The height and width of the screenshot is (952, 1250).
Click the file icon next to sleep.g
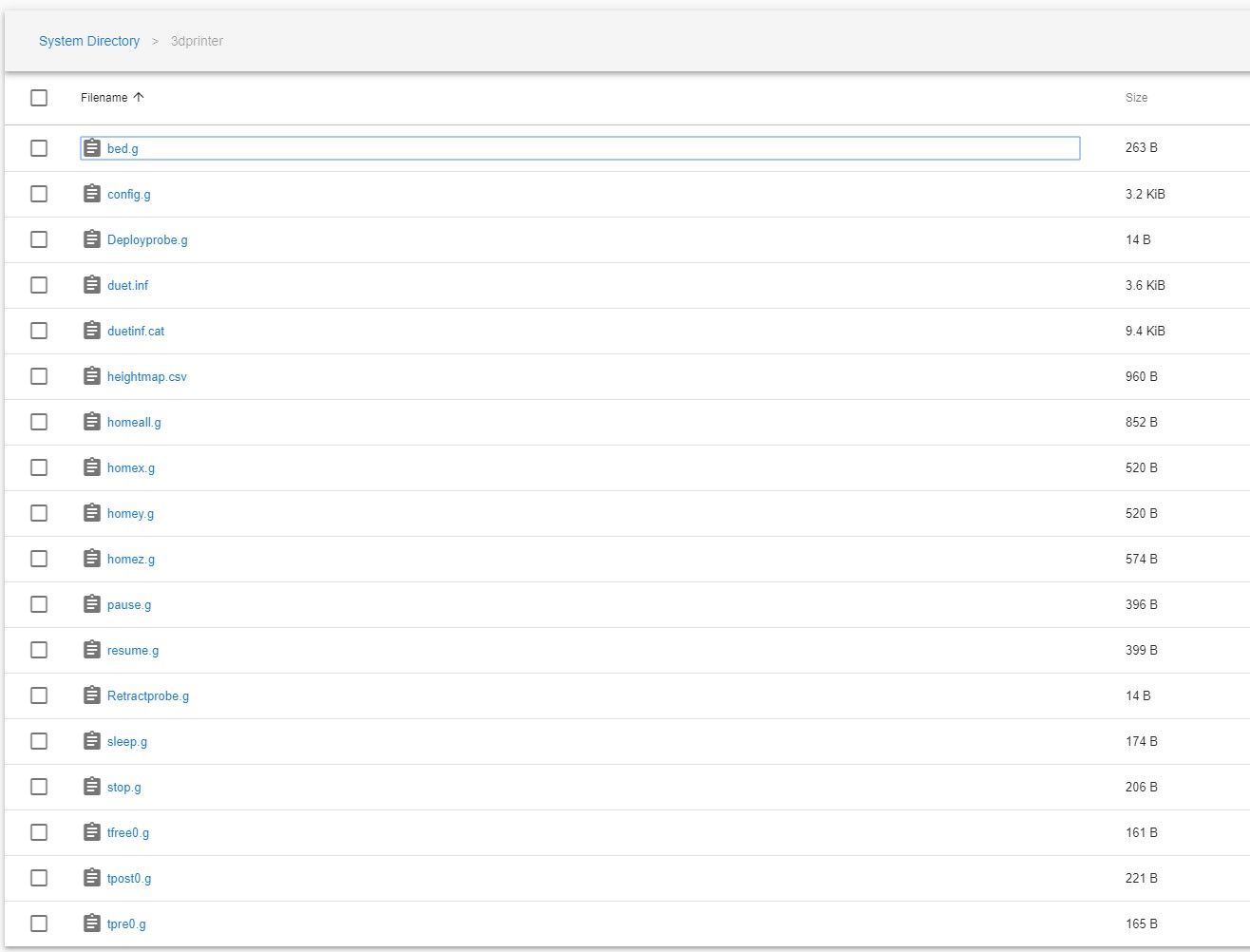click(92, 741)
